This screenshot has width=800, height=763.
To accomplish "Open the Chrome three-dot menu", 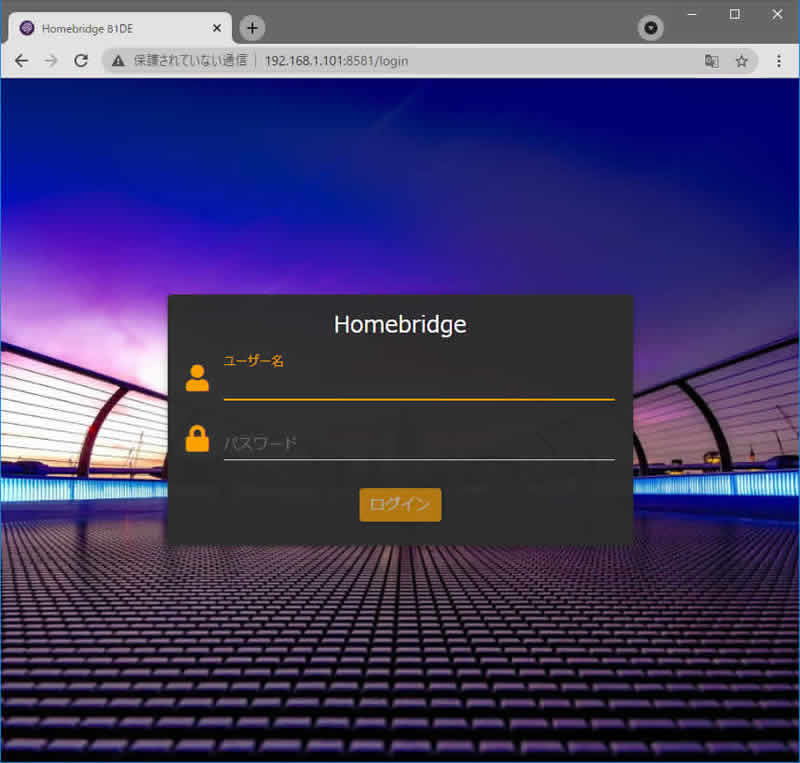I will (x=779, y=61).
